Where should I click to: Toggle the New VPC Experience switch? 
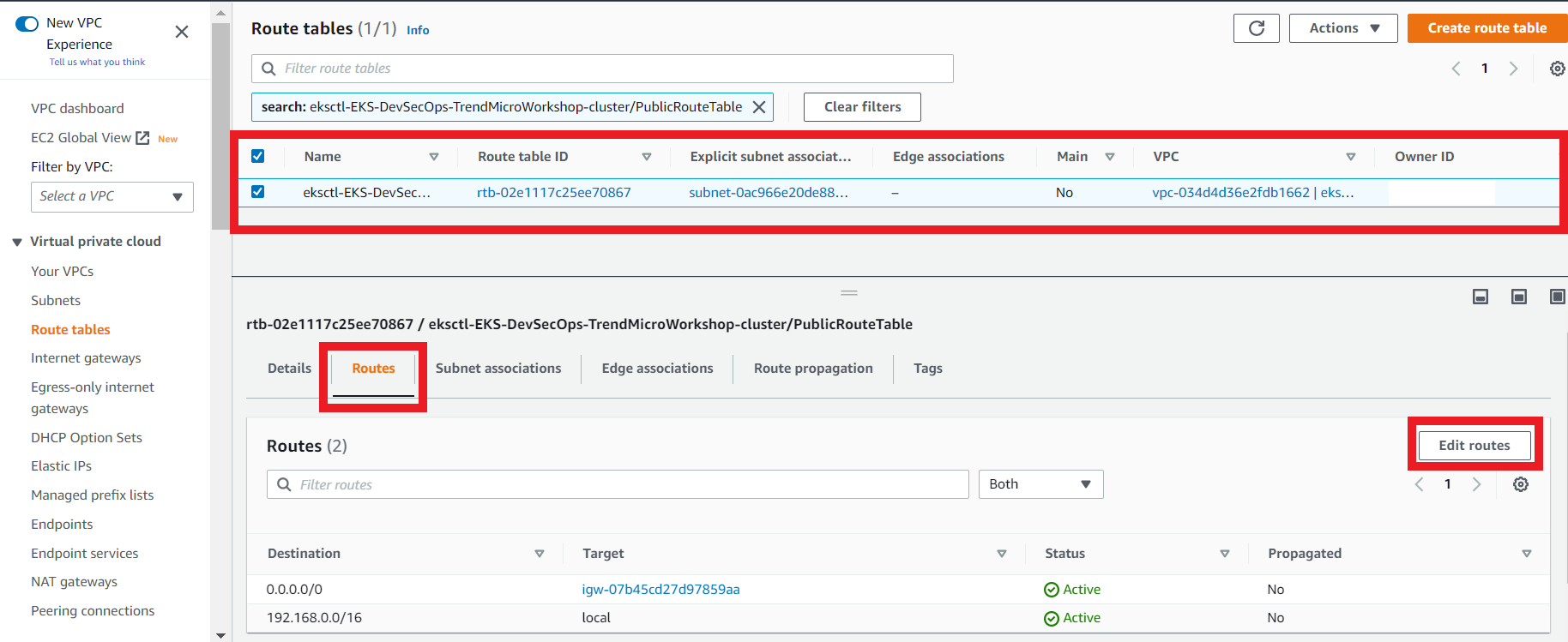(27, 23)
